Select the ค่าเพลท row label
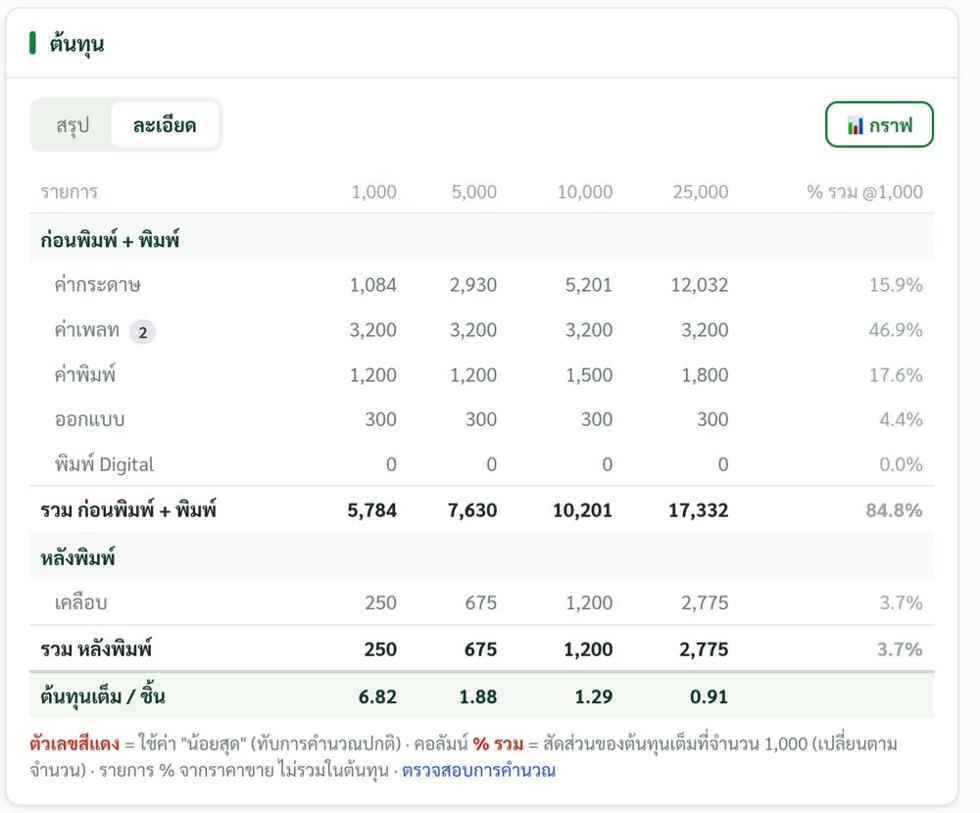 coord(87,330)
